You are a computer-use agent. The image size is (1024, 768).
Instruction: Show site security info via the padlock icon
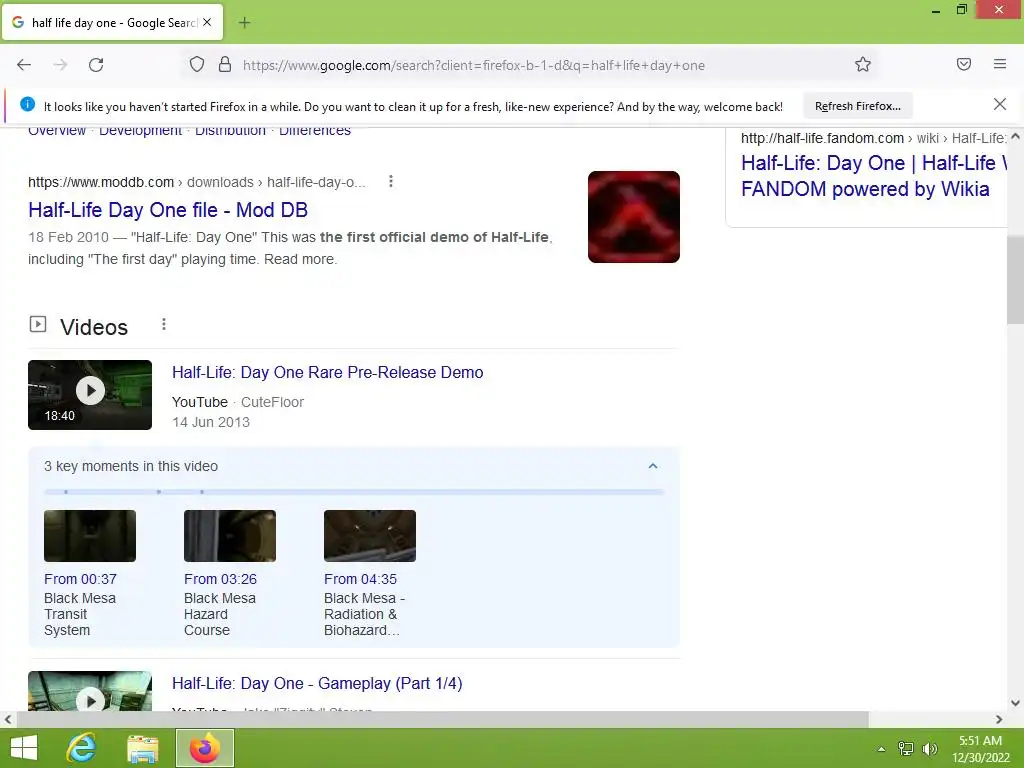tap(225, 65)
